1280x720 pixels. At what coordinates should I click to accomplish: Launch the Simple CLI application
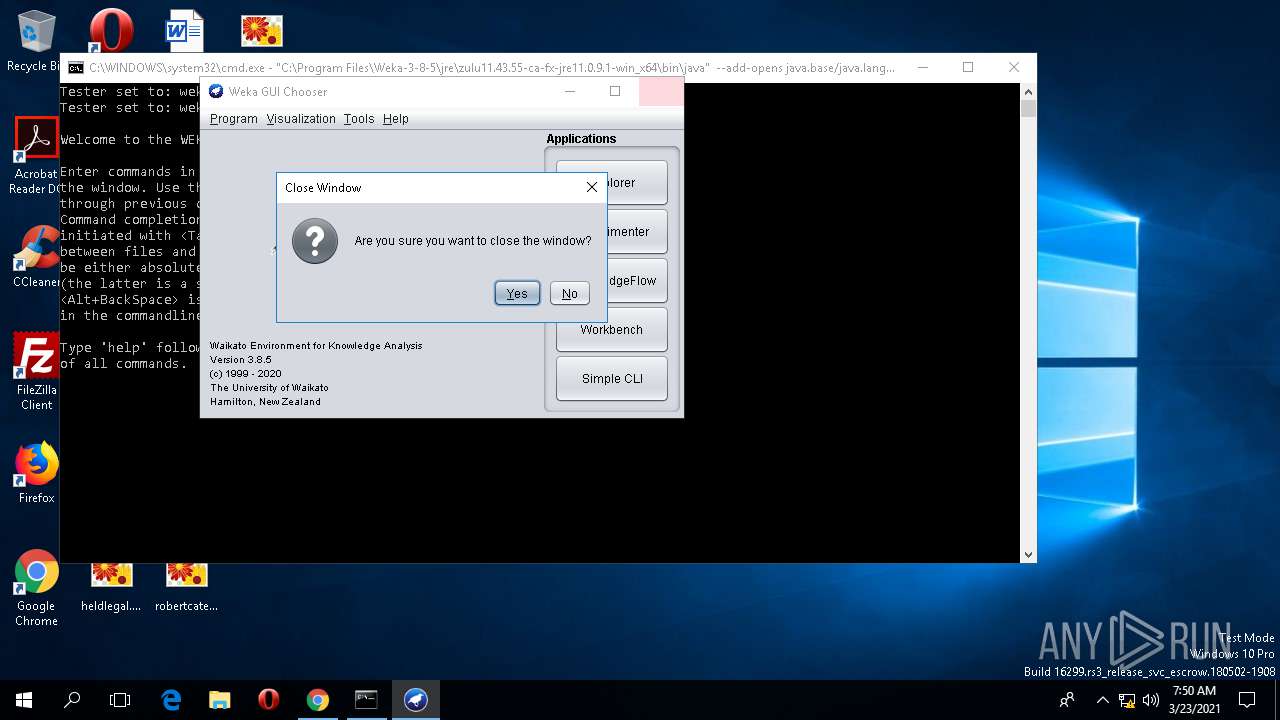(612, 379)
